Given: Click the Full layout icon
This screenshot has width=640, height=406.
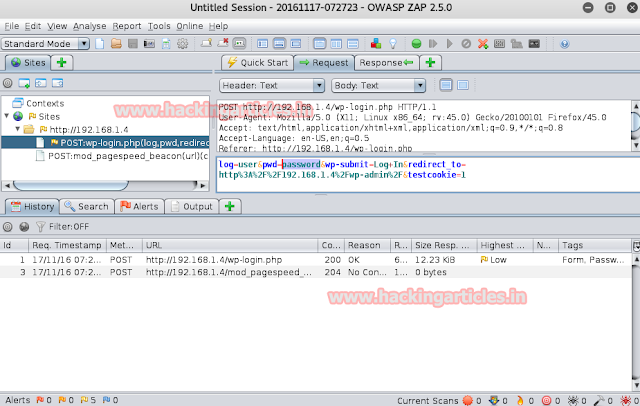Looking at the screenshot, I should pos(296,44).
